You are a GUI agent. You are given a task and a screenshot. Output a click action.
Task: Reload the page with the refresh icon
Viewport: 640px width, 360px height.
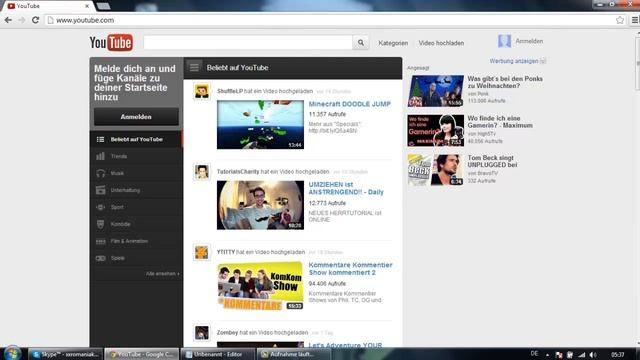[36, 20]
